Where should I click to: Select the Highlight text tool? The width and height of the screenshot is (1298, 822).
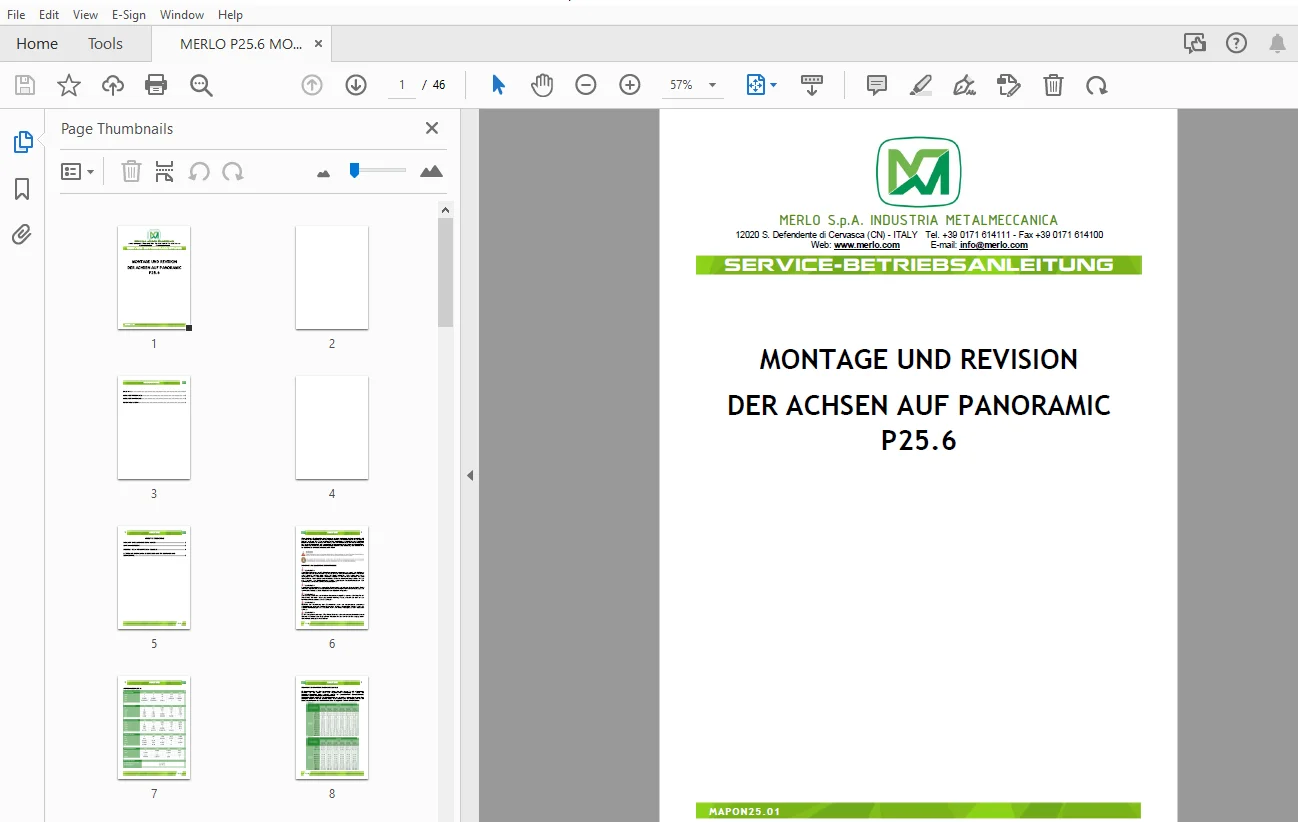point(921,85)
